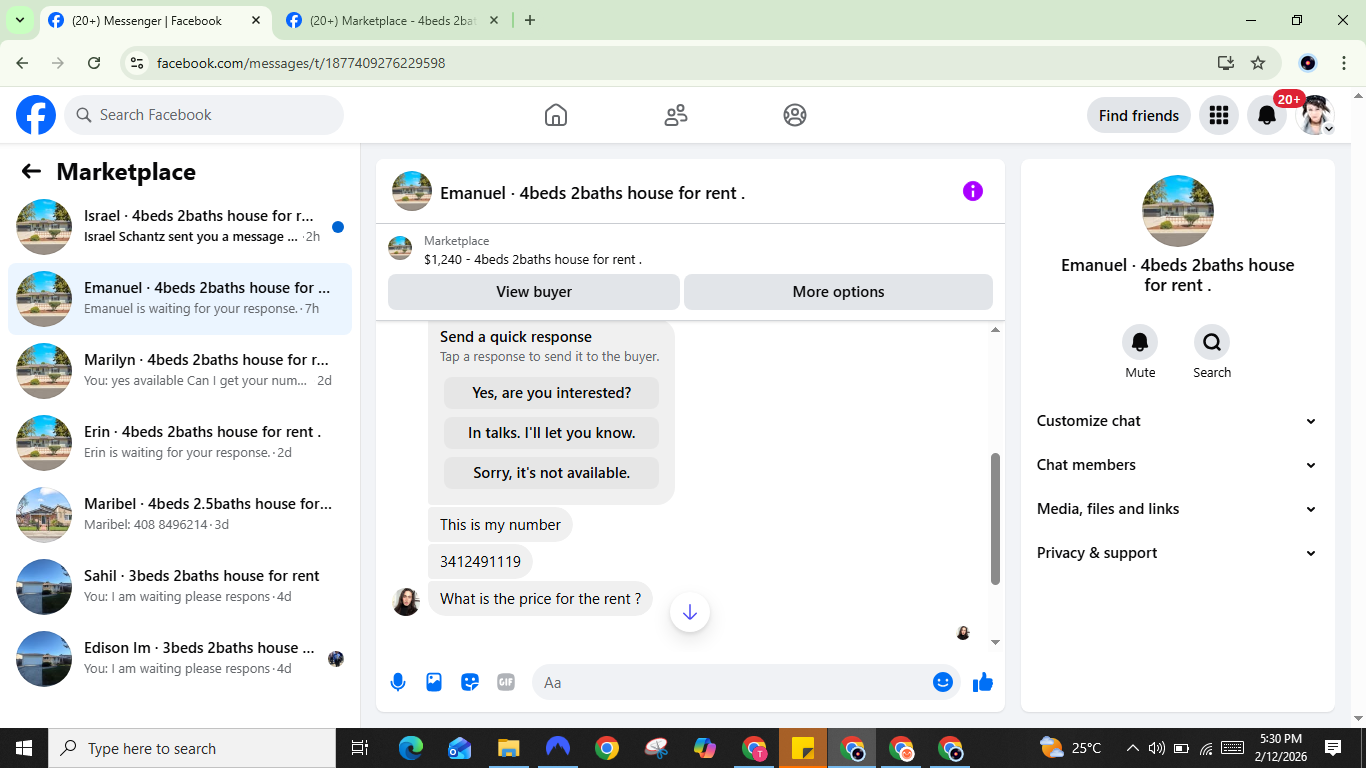Screen dimensions: 1366x768
Task: Open Erin conversation in list
Action: pyautogui.click(x=180, y=443)
